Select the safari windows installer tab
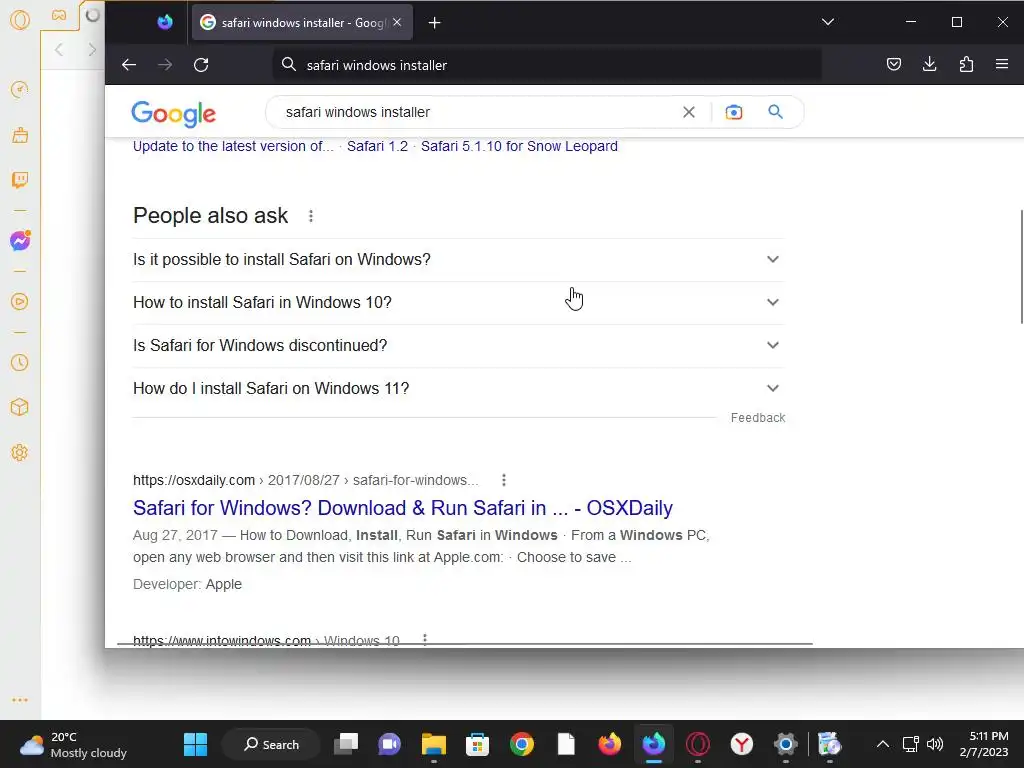The image size is (1024, 768). (302, 23)
